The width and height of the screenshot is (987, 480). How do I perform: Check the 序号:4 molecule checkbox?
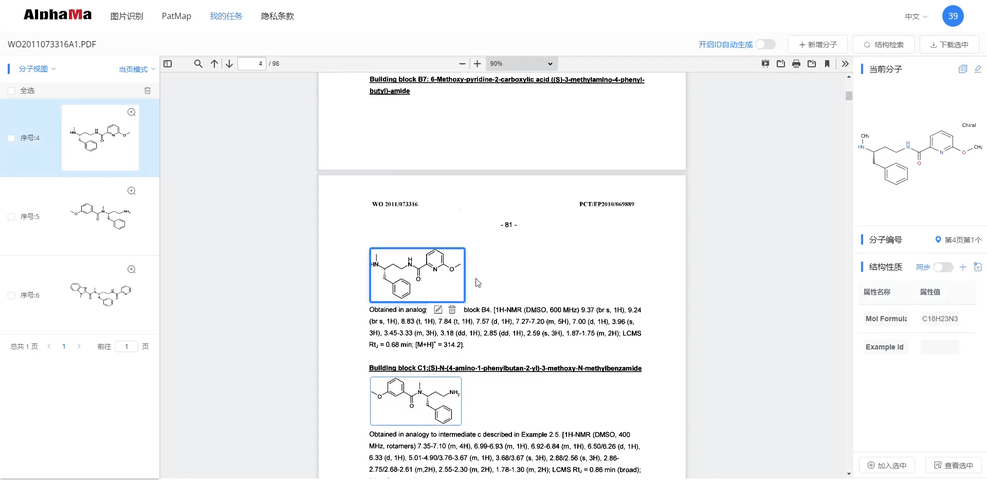pyautogui.click(x=11, y=138)
